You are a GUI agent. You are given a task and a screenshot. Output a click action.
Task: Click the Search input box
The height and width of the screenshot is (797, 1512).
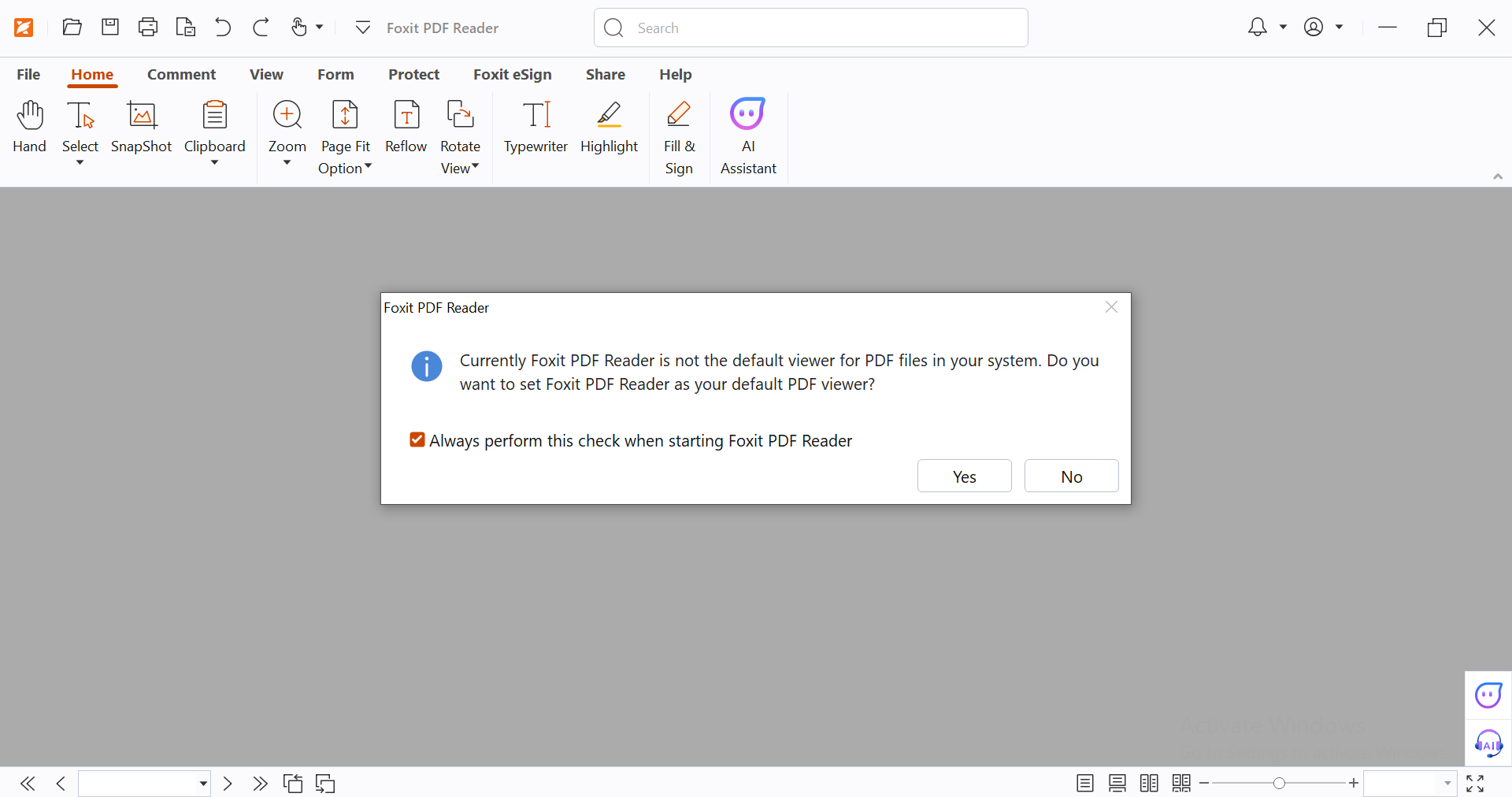810,28
